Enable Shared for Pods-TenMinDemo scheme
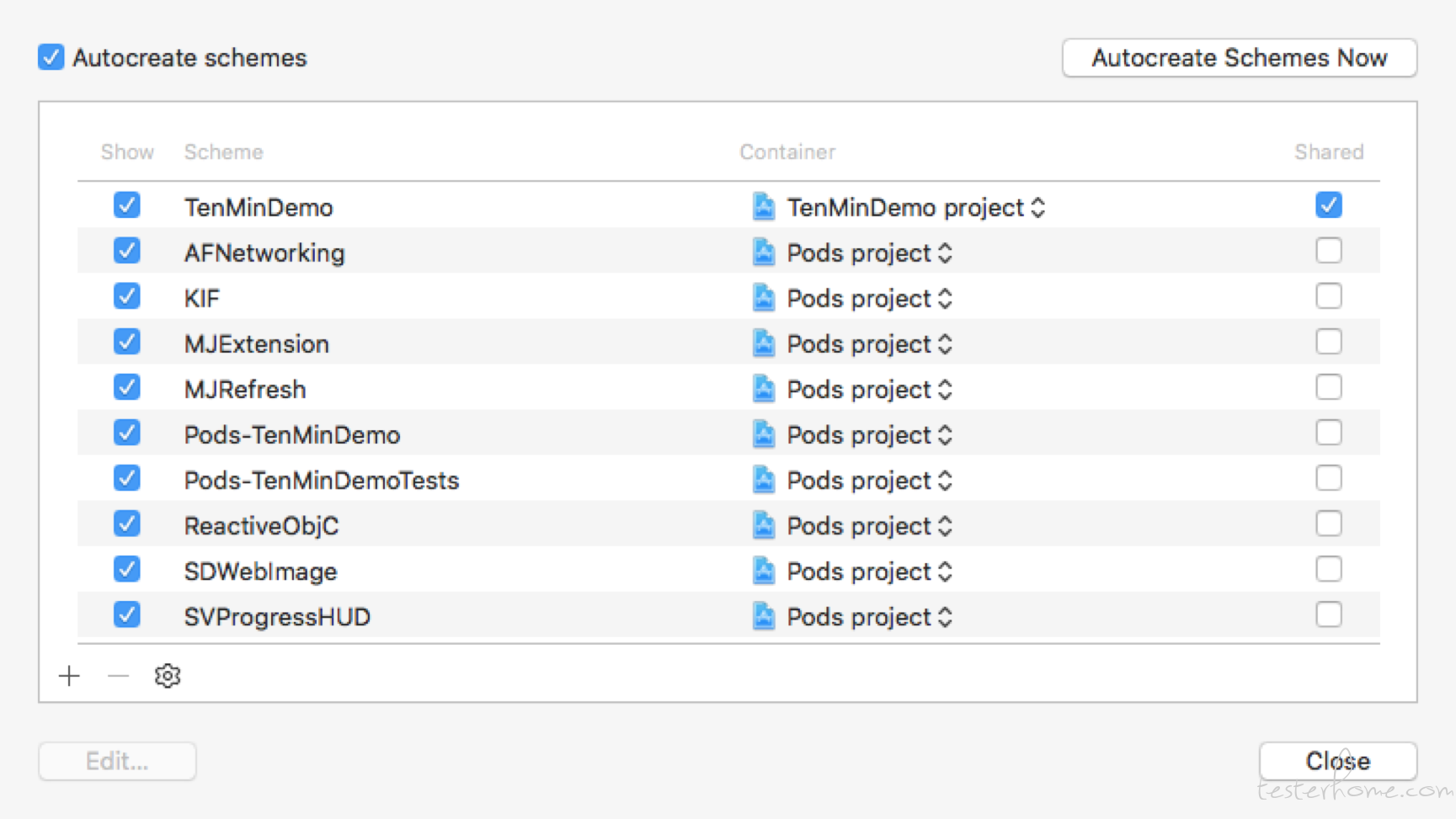This screenshot has width=1456, height=819. coord(1329,433)
